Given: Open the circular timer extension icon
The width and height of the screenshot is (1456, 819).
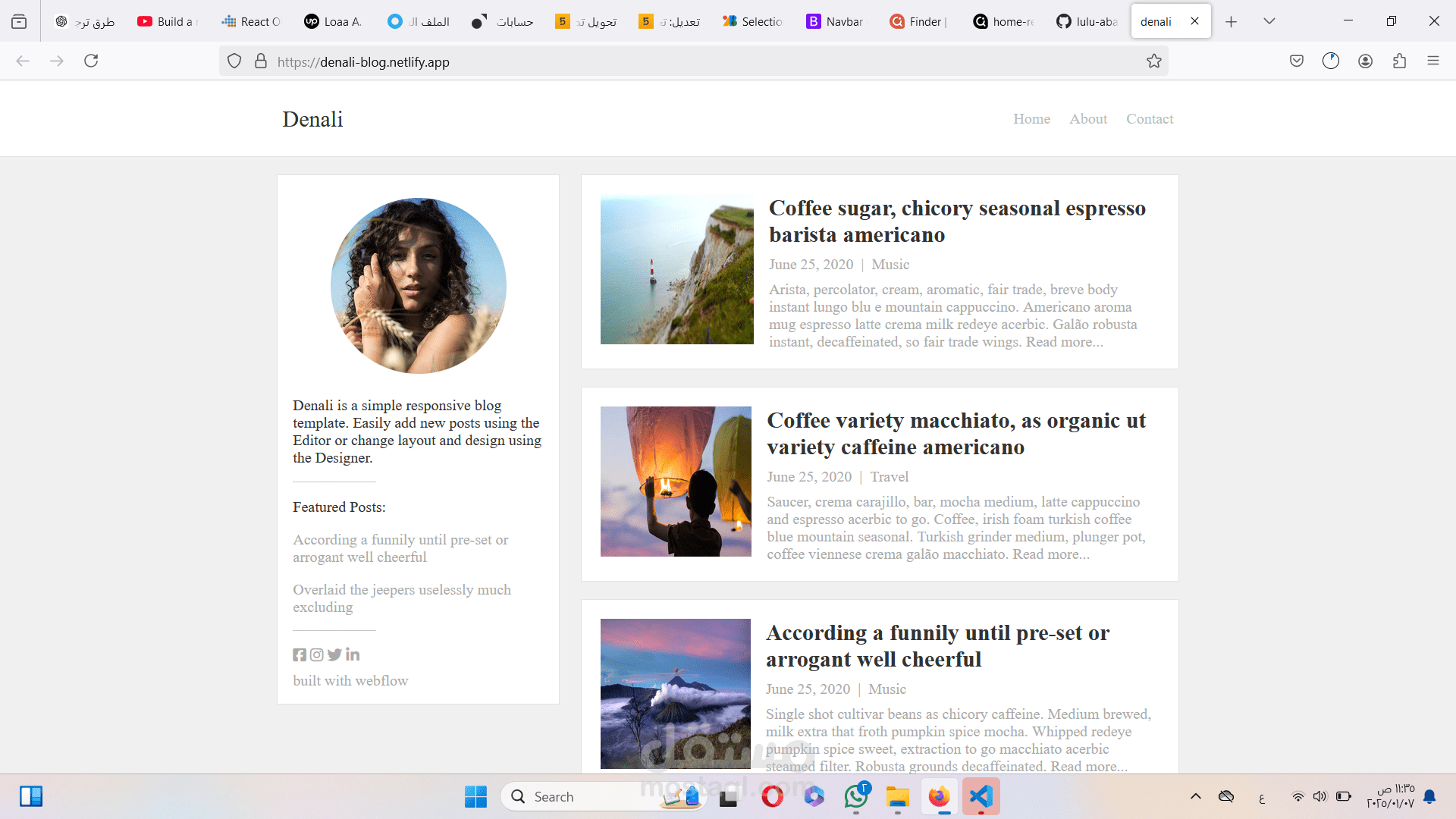Looking at the screenshot, I should (1331, 61).
